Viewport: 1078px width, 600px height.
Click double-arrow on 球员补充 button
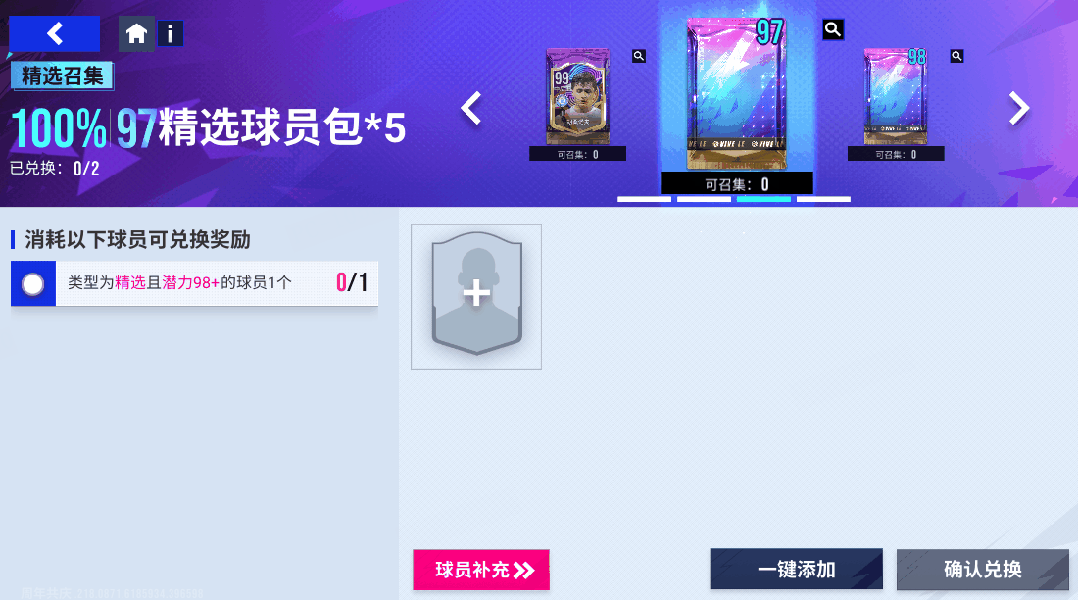(x=524, y=570)
